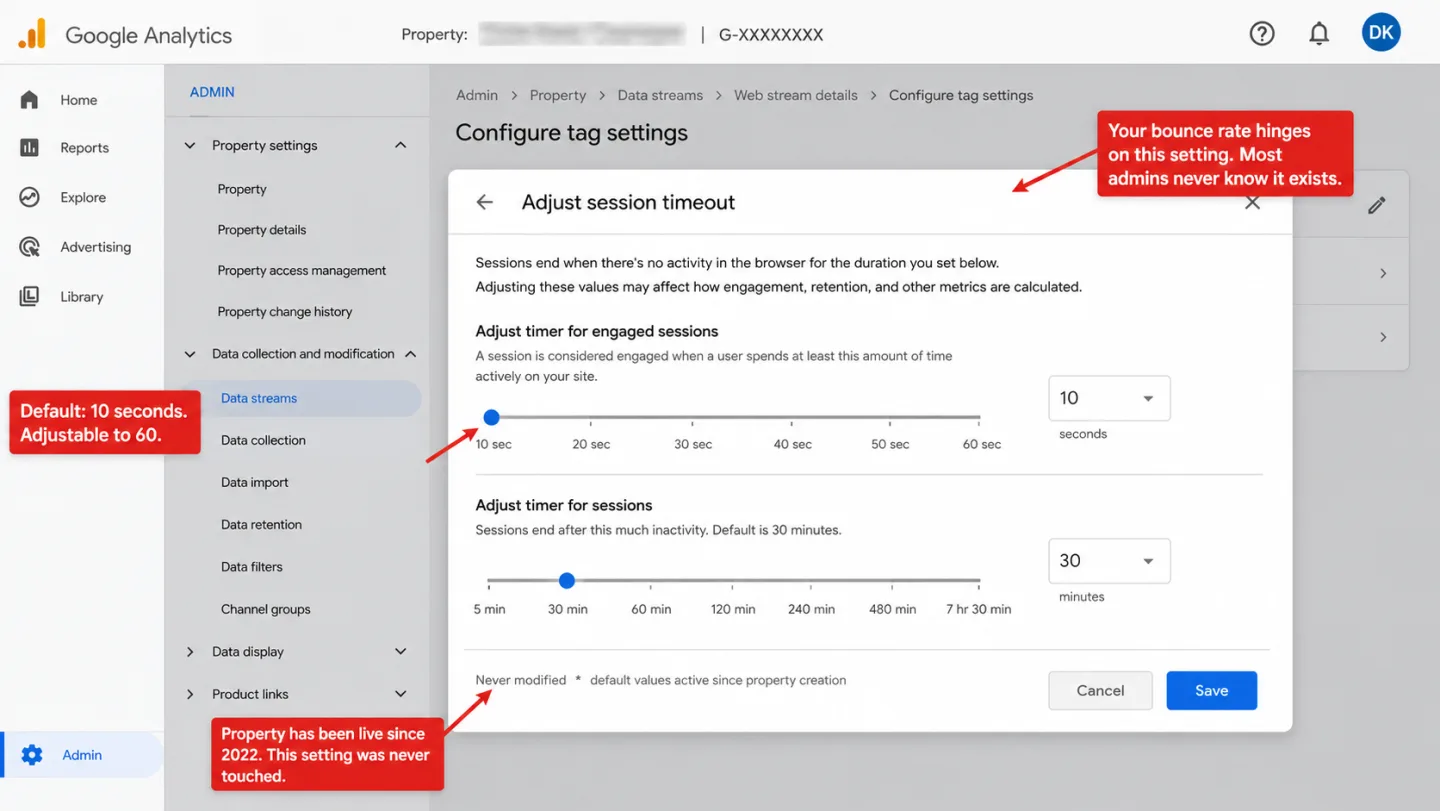
Task: Open Data retention menu item
Action: tap(261, 524)
